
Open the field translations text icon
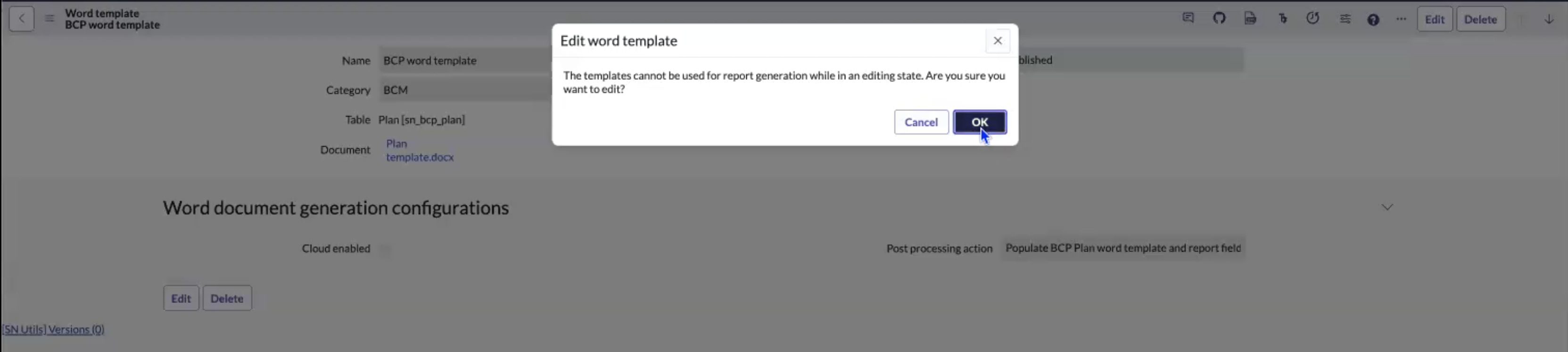pos(1282,19)
